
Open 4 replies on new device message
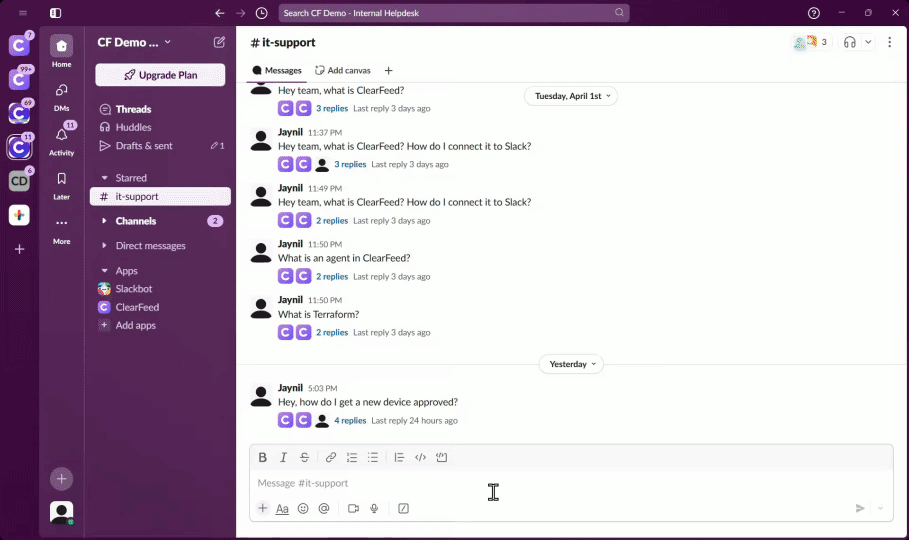tap(350, 421)
